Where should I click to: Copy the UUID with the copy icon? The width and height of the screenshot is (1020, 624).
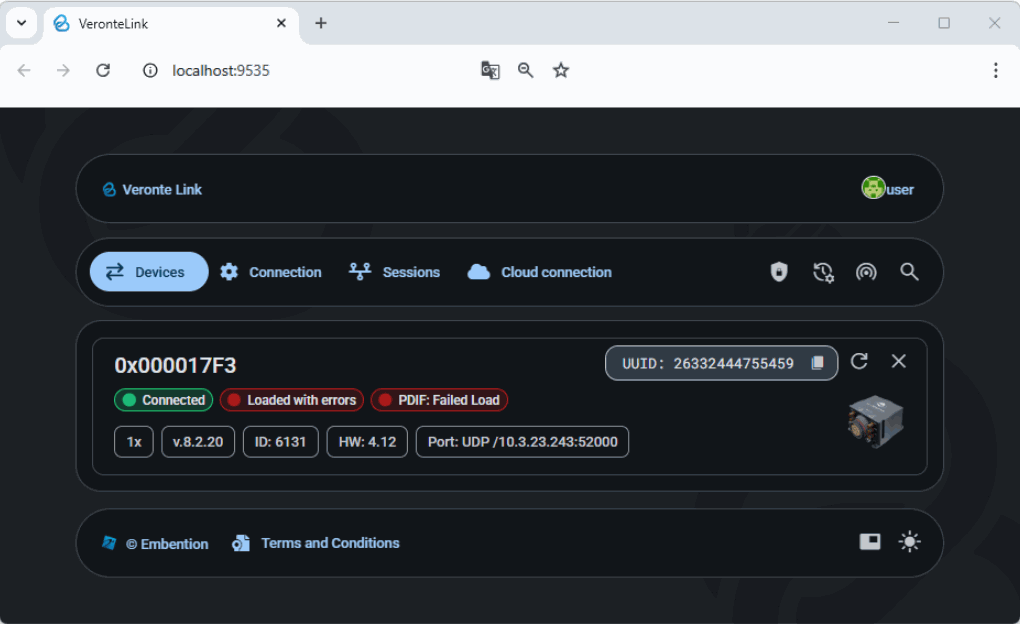(x=817, y=363)
